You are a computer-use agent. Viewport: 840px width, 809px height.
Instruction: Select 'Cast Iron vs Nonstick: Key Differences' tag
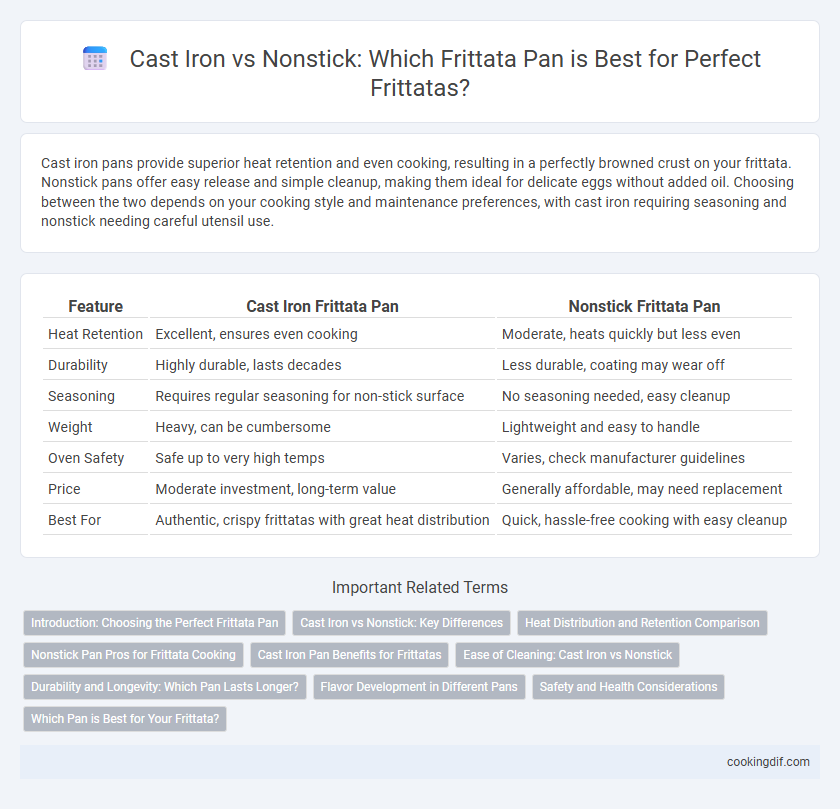[401, 623]
